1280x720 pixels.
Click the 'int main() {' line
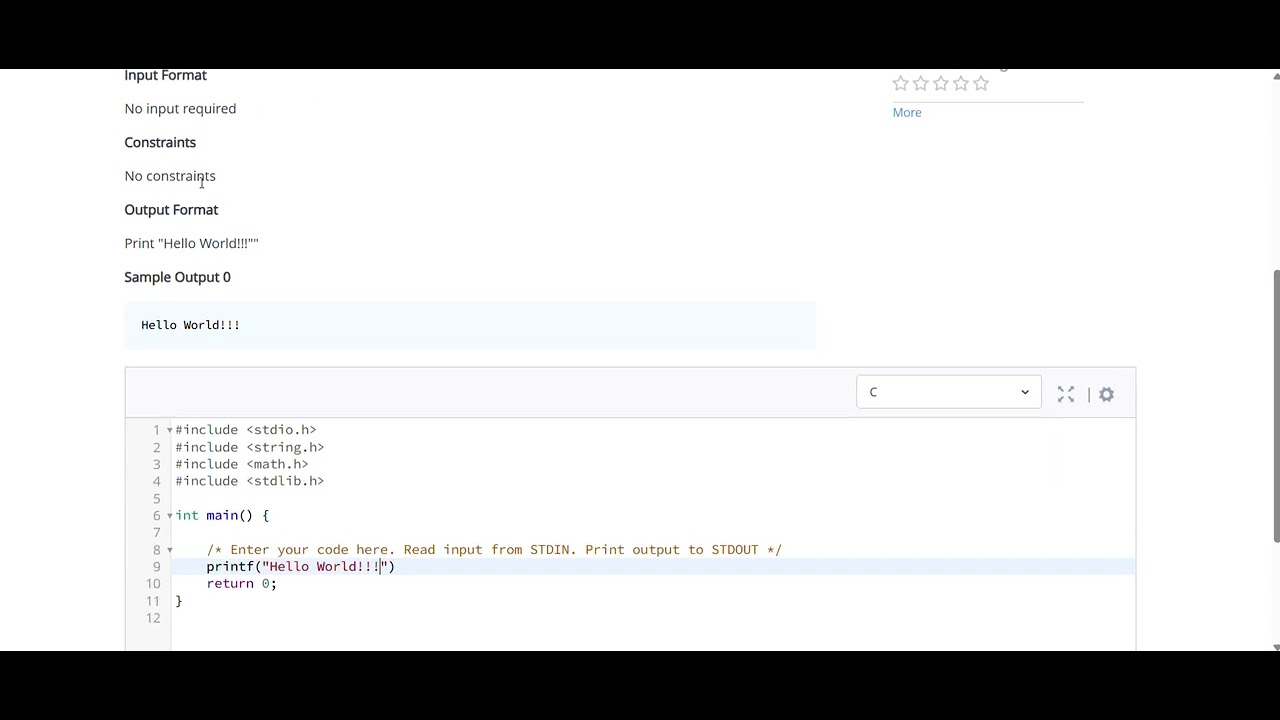[222, 516]
